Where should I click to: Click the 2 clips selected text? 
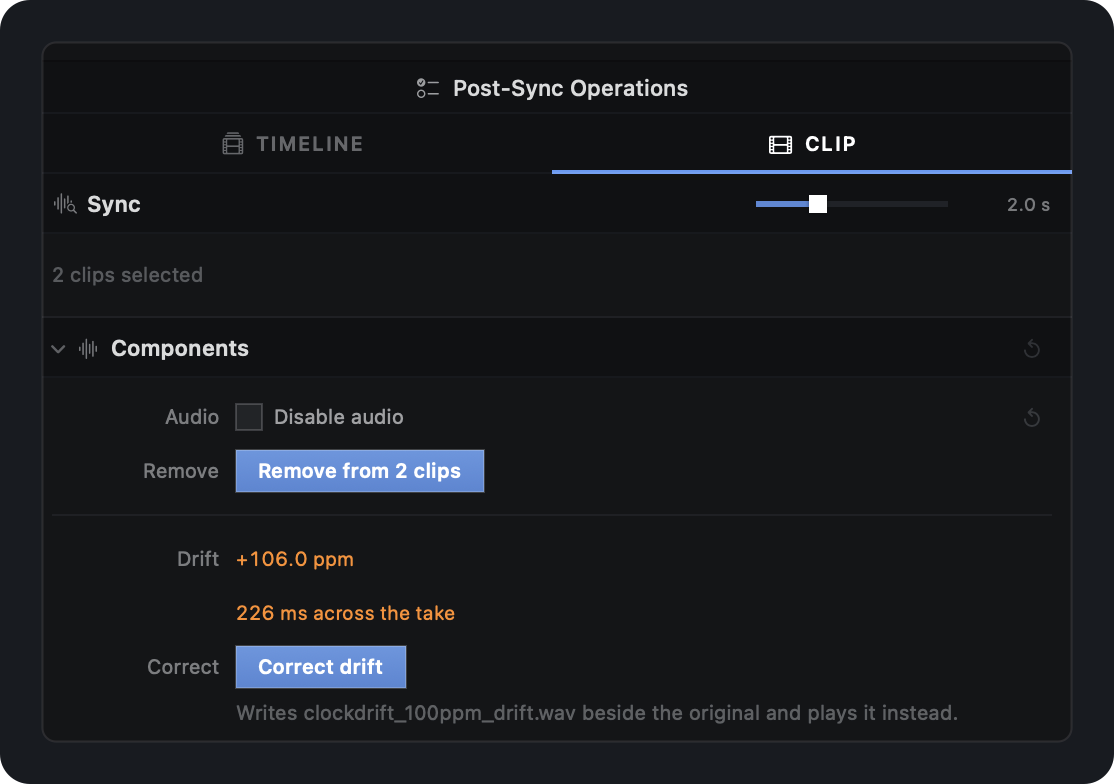pyautogui.click(x=128, y=275)
